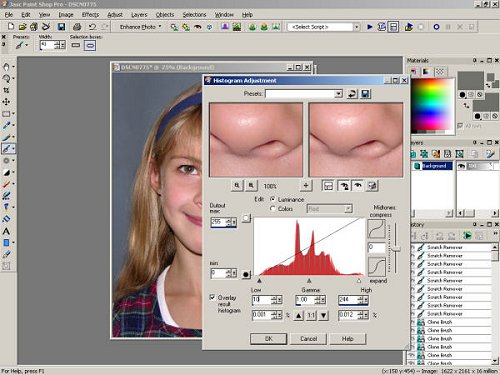Open the Layers menu

pos(139,14)
